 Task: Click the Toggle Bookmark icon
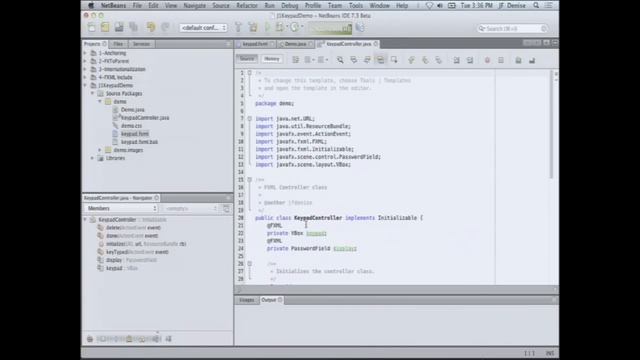438,60
